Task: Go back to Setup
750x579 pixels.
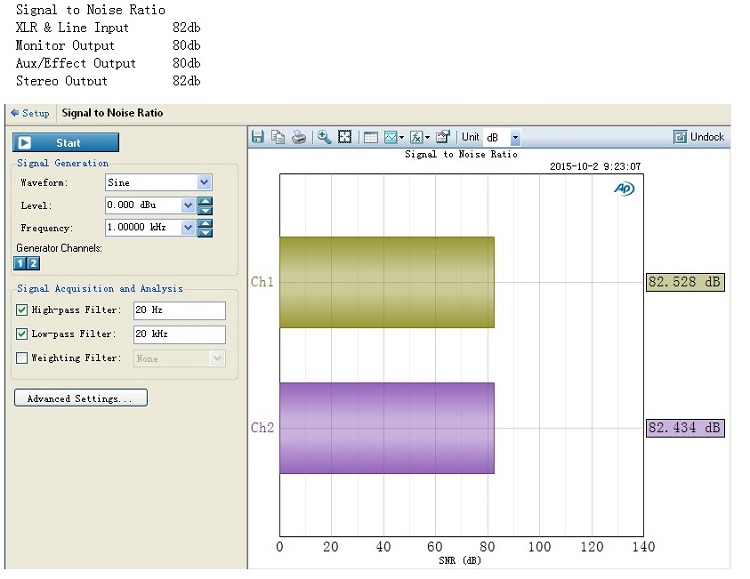Action: tap(29, 113)
